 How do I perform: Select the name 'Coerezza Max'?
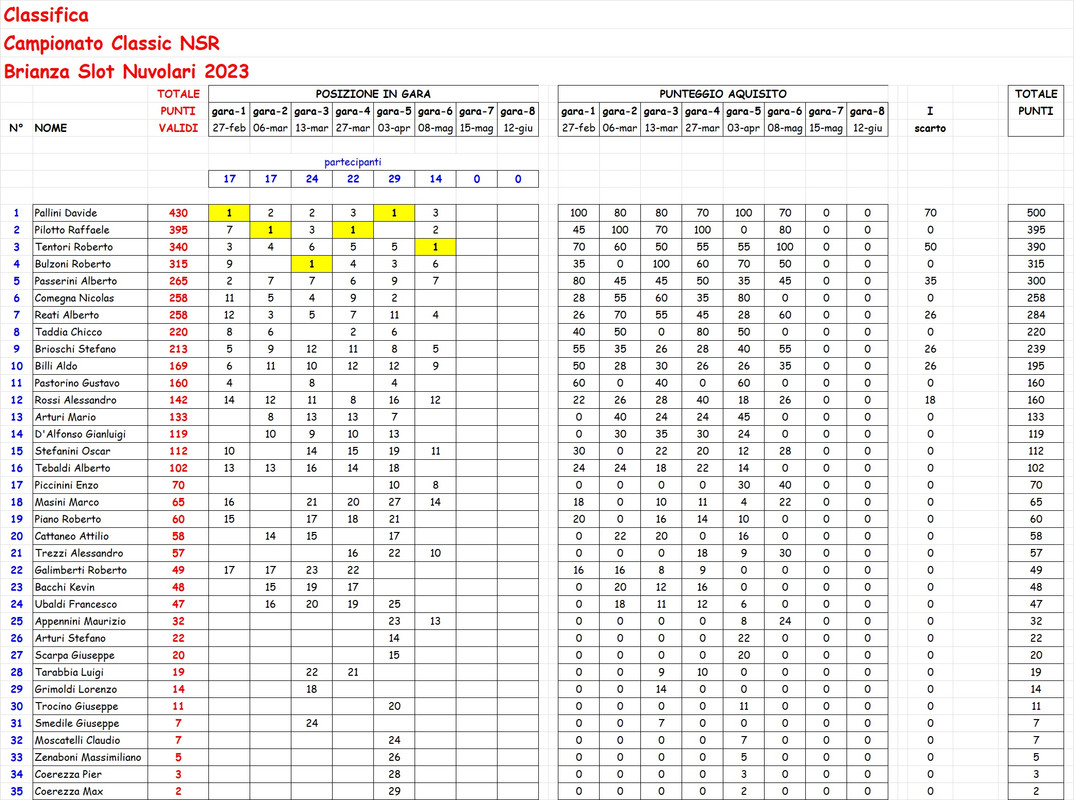68,791
